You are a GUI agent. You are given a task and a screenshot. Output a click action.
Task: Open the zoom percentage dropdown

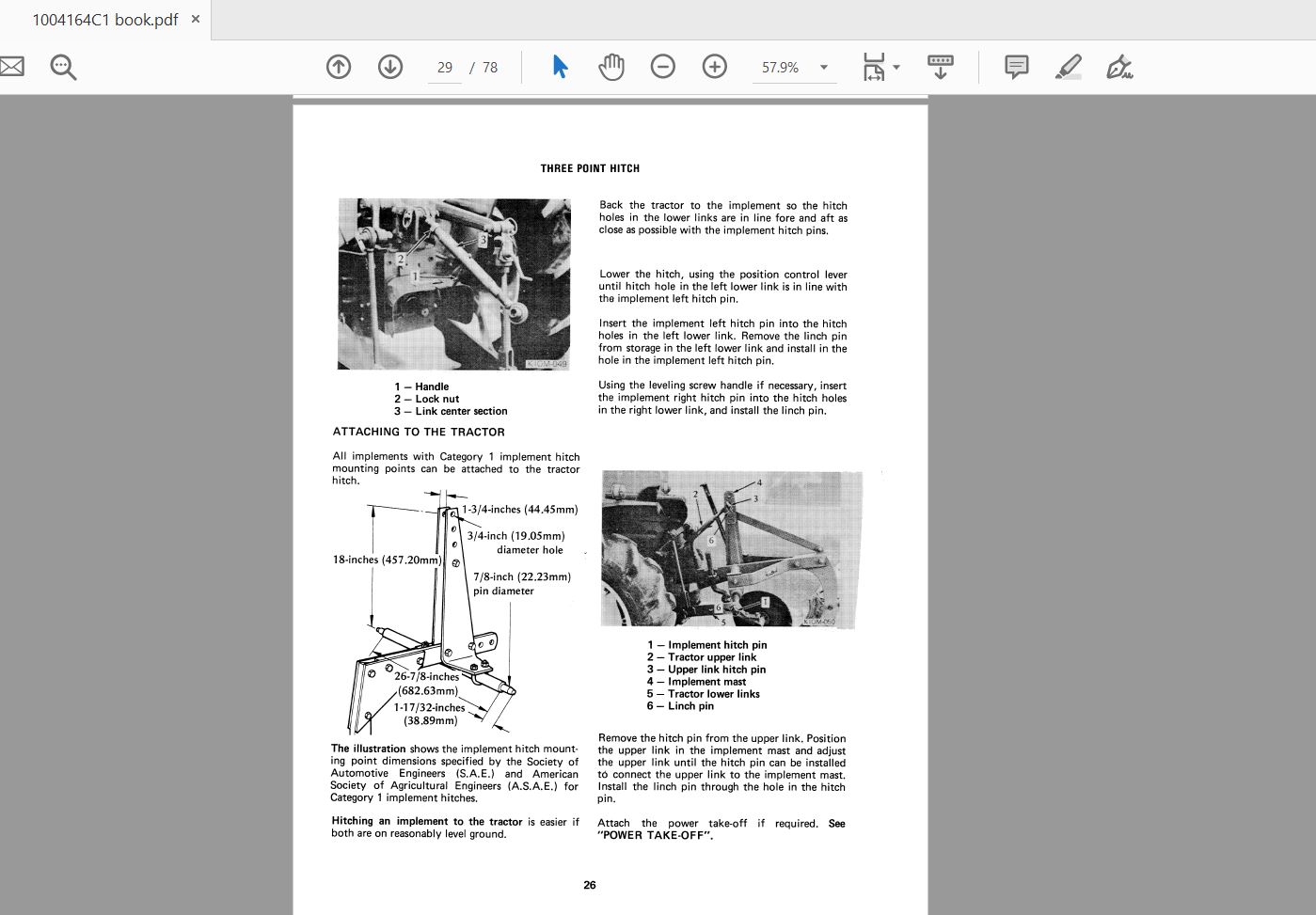pos(822,67)
